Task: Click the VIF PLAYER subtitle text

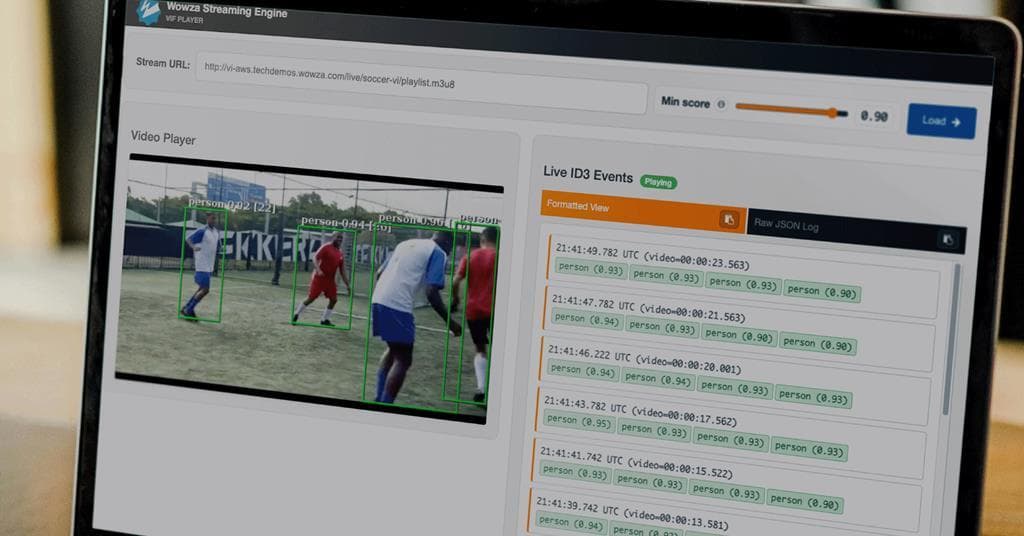Action: tap(184, 20)
